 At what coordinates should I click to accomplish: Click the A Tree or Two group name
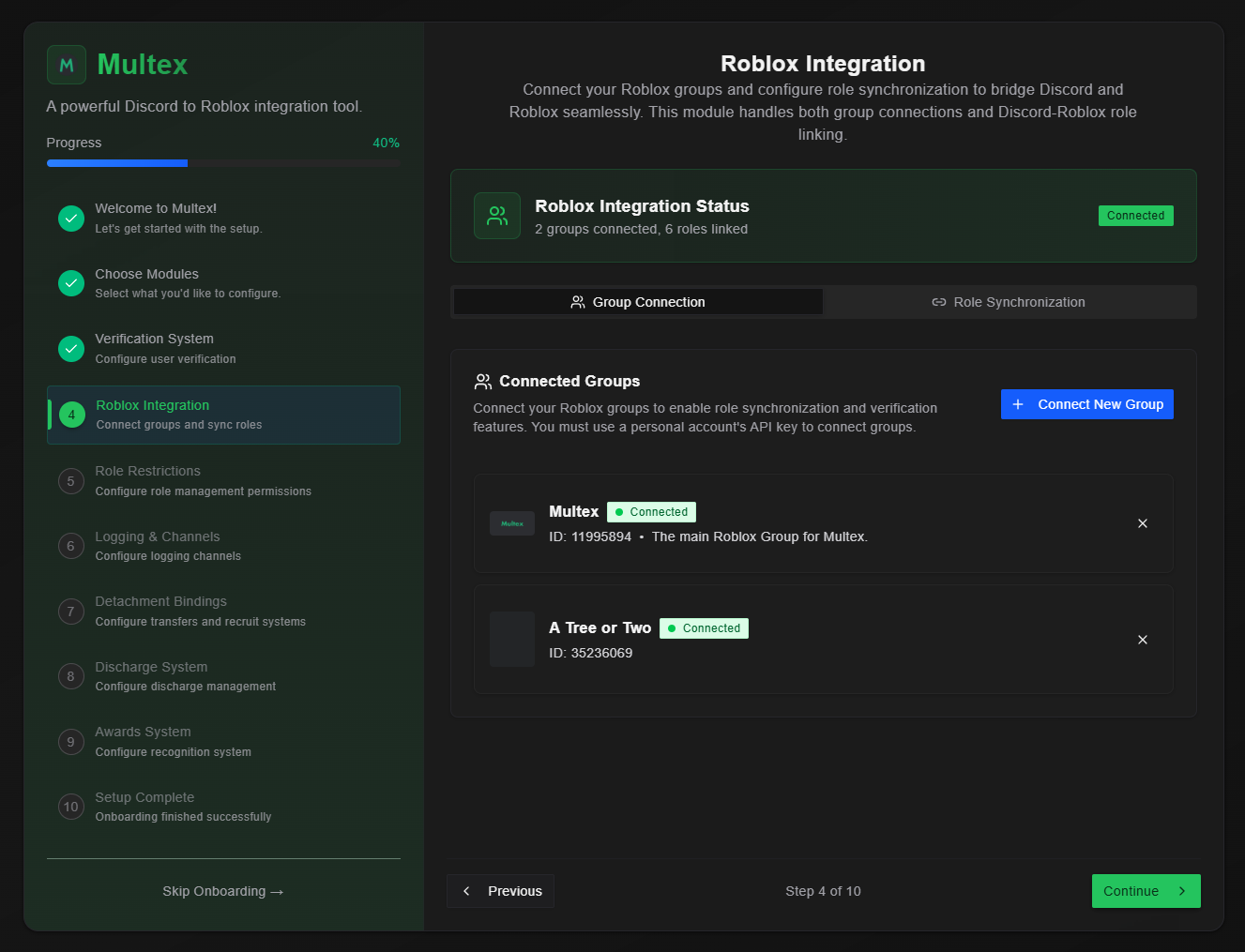point(600,627)
